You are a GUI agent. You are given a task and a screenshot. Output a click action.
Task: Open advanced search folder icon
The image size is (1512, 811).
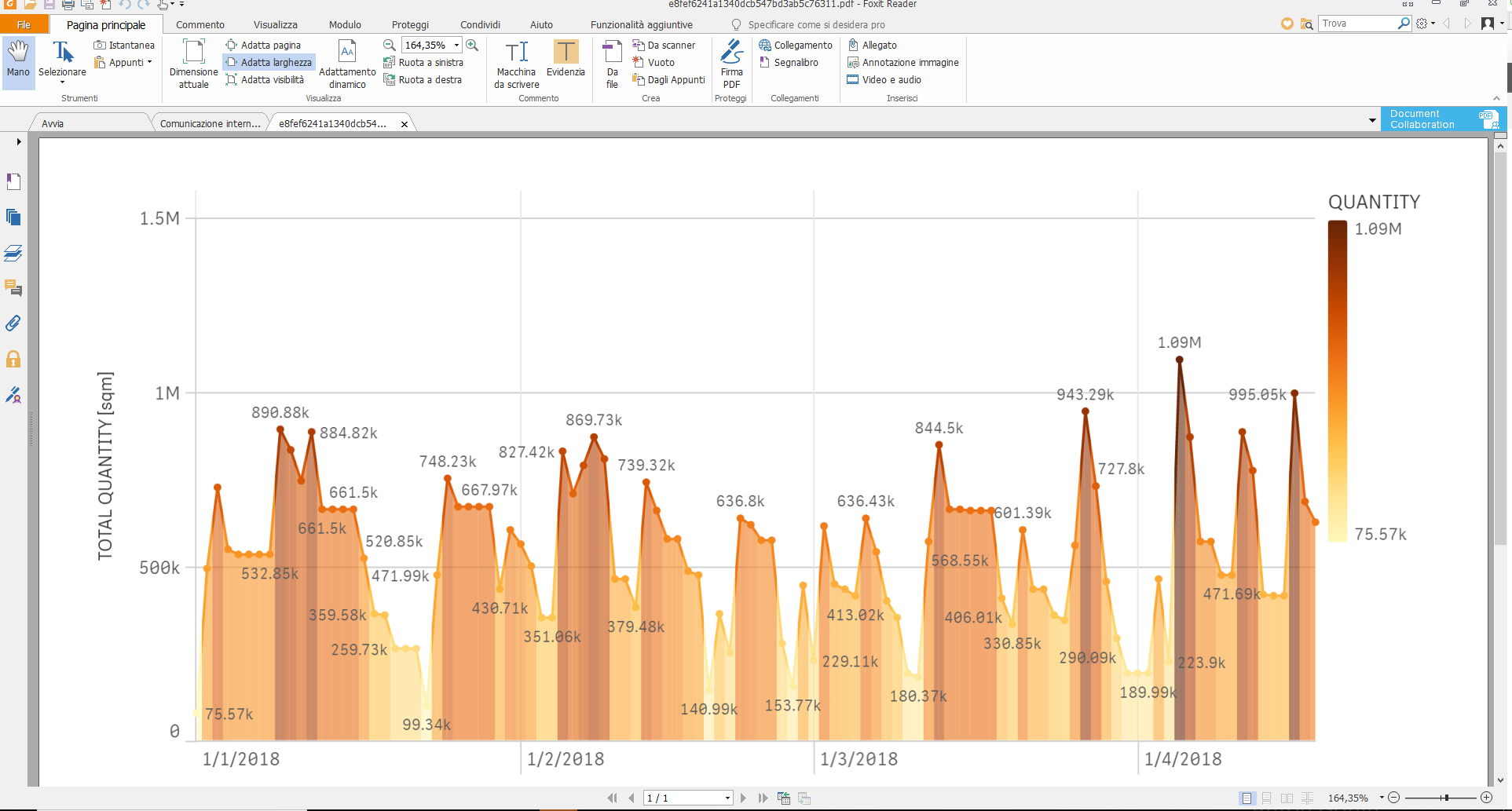tap(1306, 24)
